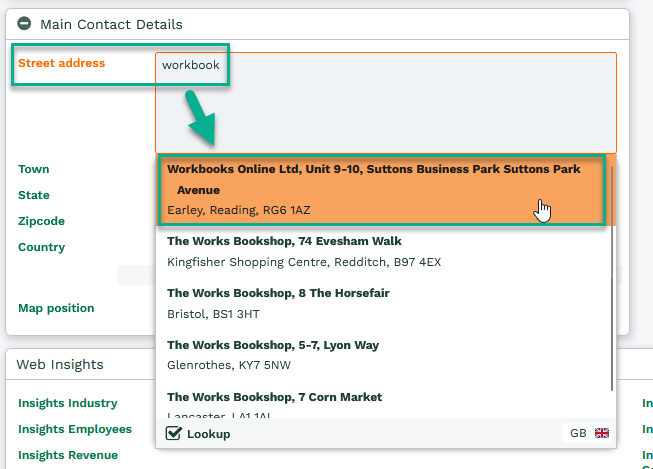653x469 pixels.
Task: Toggle the Lookup checkbox
Action: [x=173, y=433]
